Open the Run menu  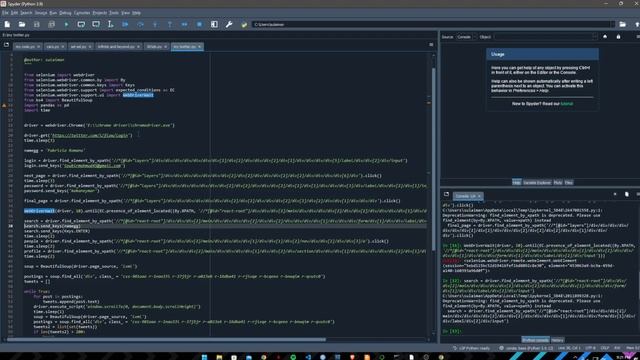tap(53, 13)
